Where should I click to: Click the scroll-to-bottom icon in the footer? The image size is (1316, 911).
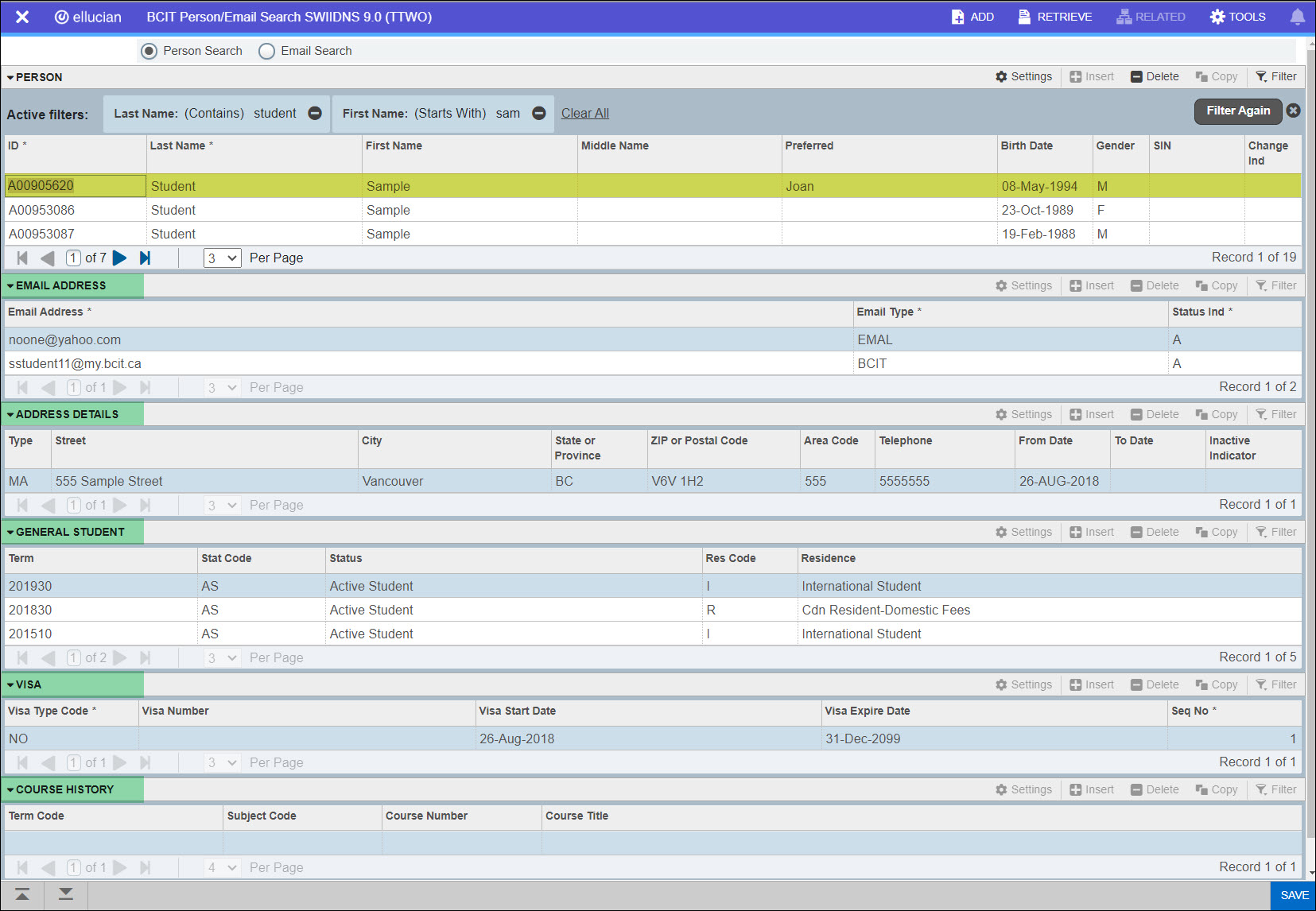[x=65, y=894]
